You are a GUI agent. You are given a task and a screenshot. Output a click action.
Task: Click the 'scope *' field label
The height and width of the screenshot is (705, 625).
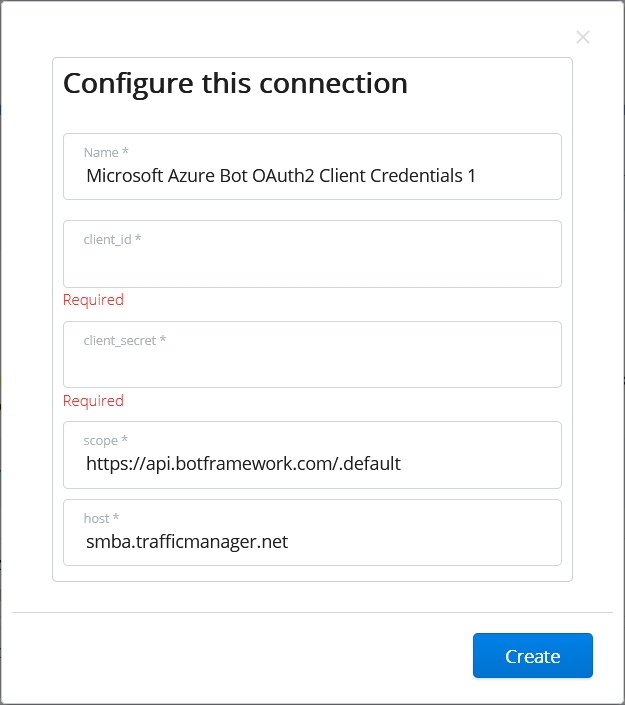click(x=105, y=440)
